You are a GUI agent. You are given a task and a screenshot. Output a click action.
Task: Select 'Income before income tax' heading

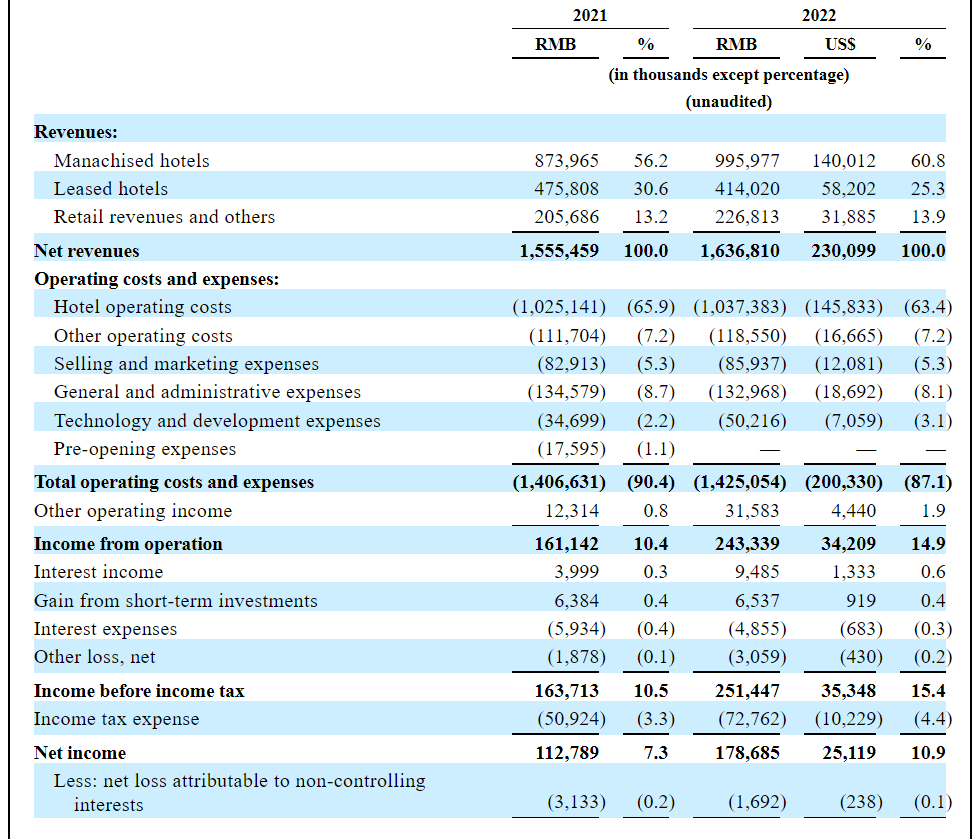[x=139, y=691]
